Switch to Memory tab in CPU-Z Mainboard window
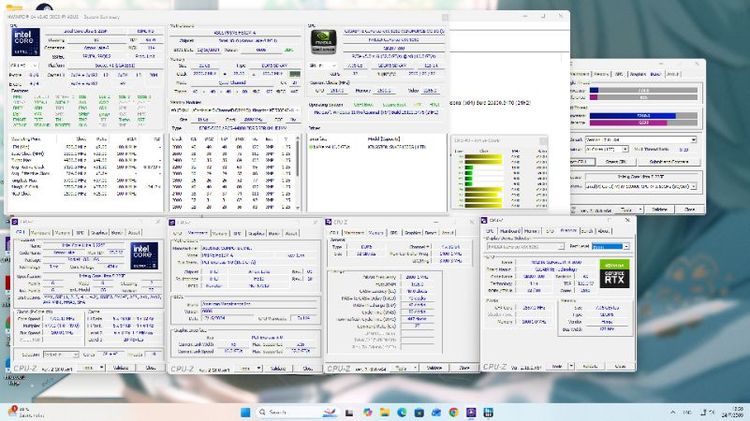750x421 pixels. pos(220,233)
